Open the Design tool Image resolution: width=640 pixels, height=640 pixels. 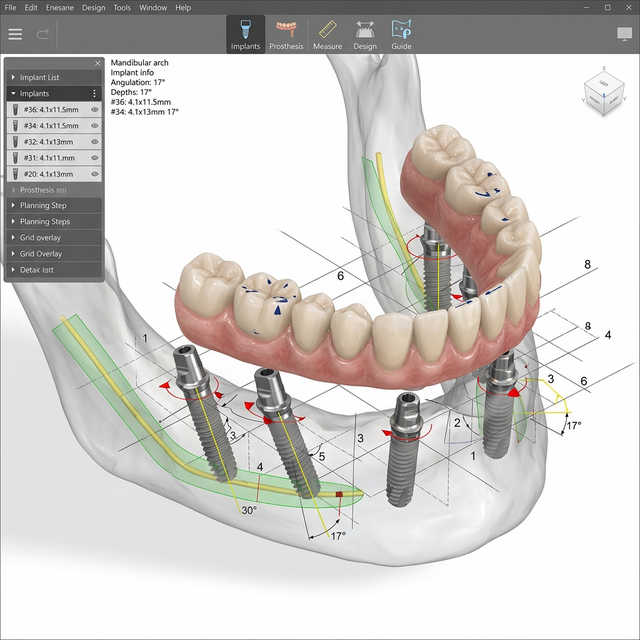[365, 35]
